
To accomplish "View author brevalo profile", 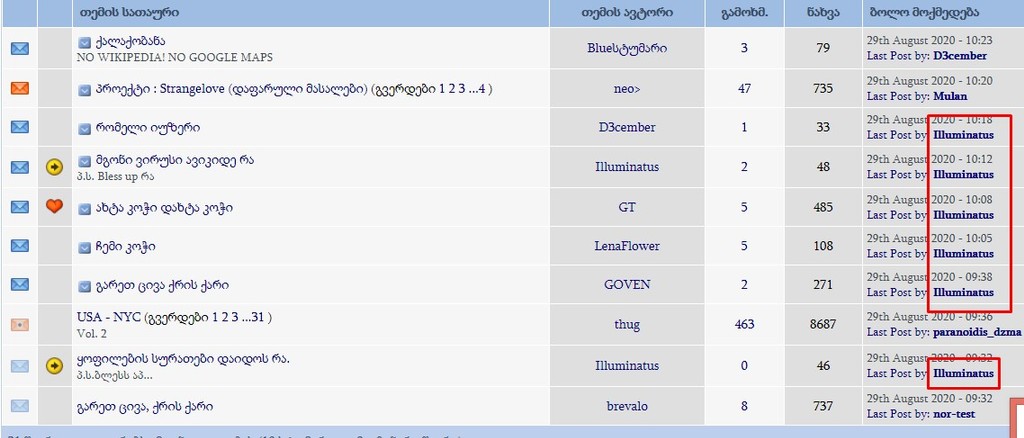I will (627, 406).
